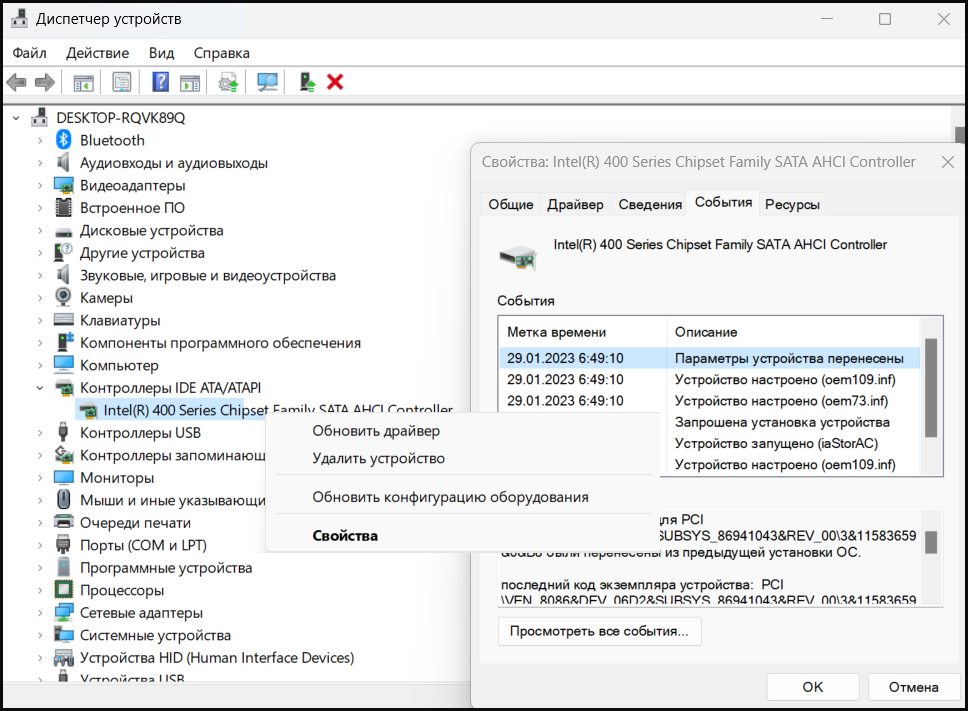
Task: Expand Аудиовходы и аудиовыходы chevron
Action: pyautogui.click(x=40, y=163)
